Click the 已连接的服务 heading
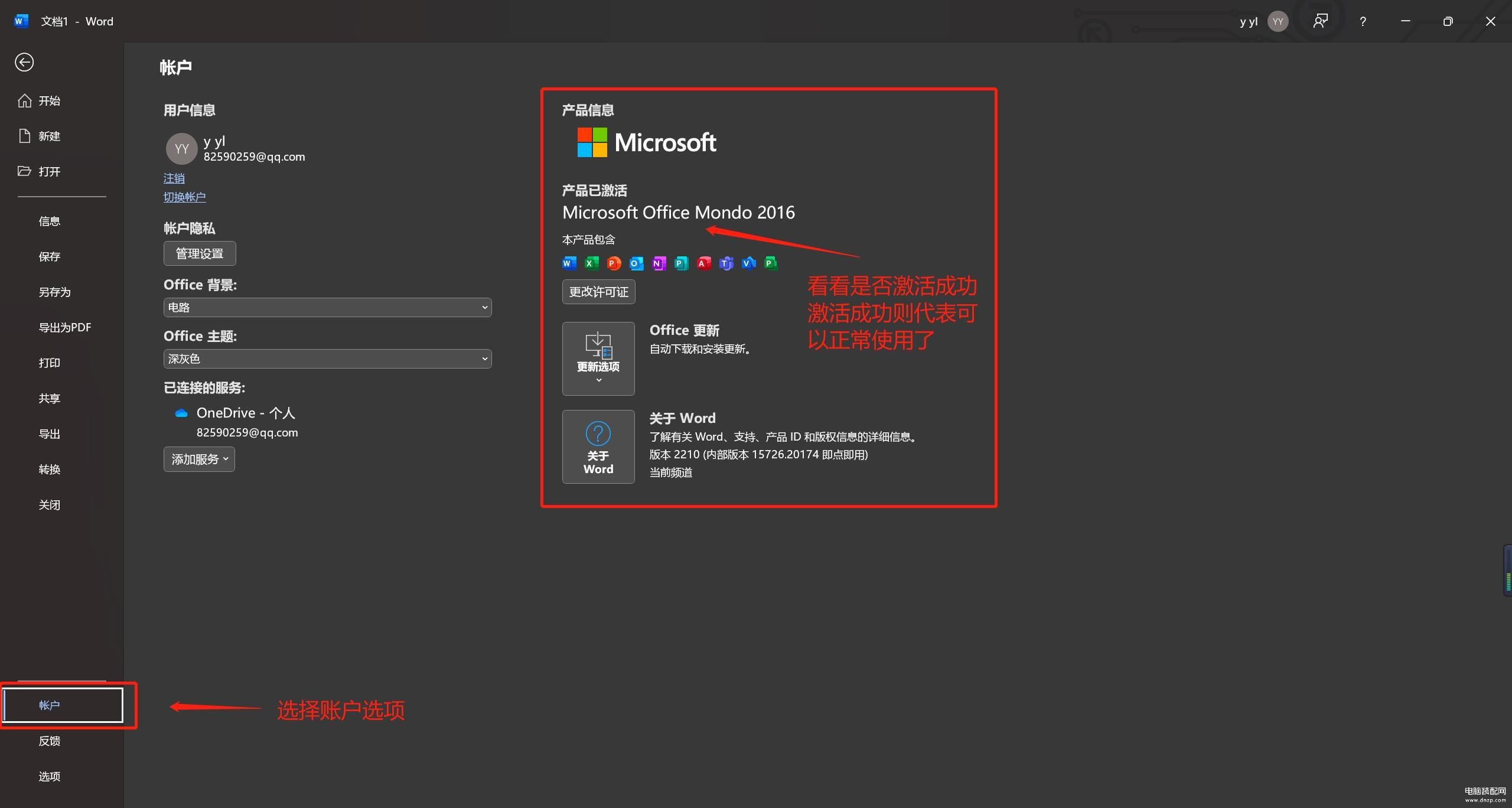 click(204, 387)
